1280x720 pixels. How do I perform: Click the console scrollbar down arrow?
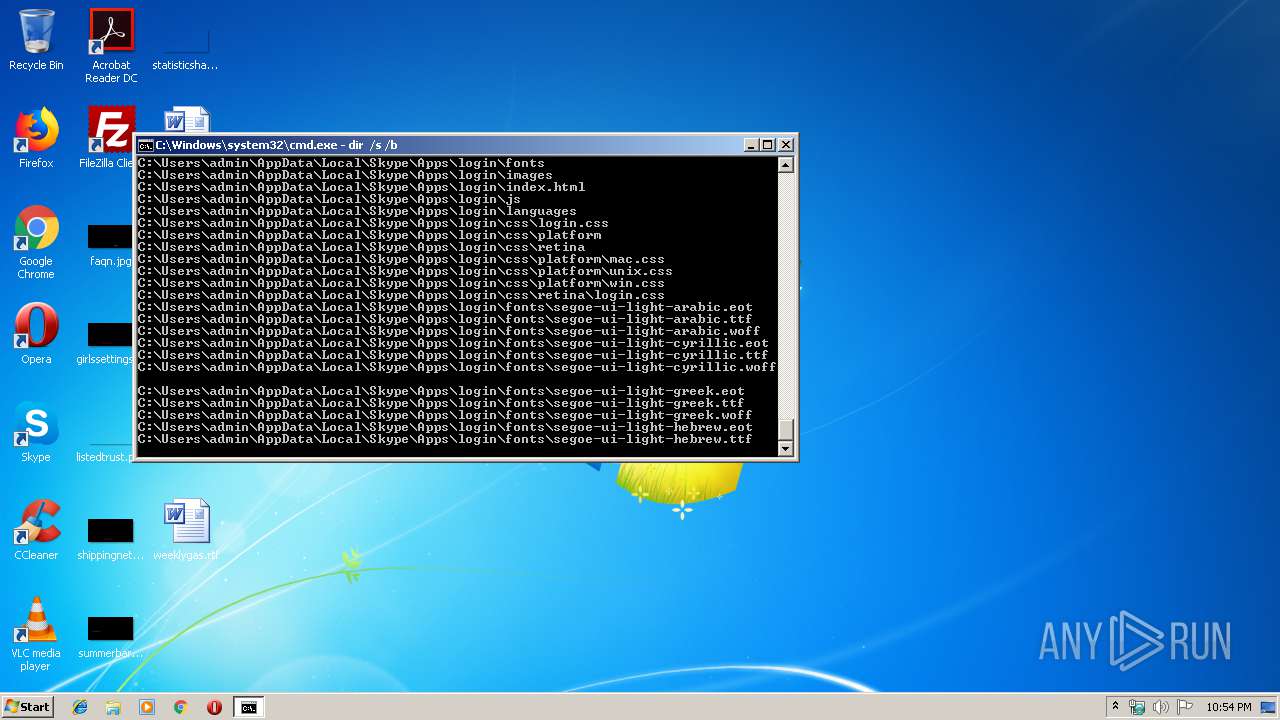786,449
